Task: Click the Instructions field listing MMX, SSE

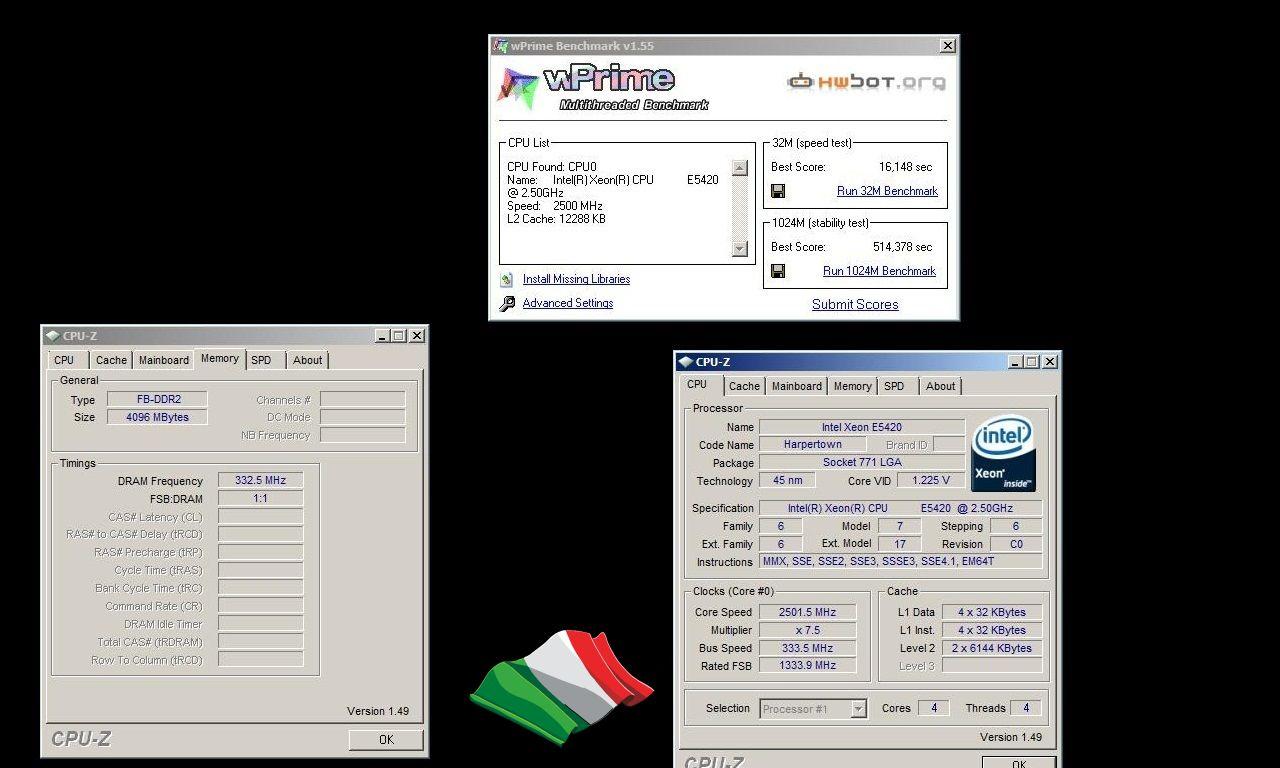Action: coord(900,562)
